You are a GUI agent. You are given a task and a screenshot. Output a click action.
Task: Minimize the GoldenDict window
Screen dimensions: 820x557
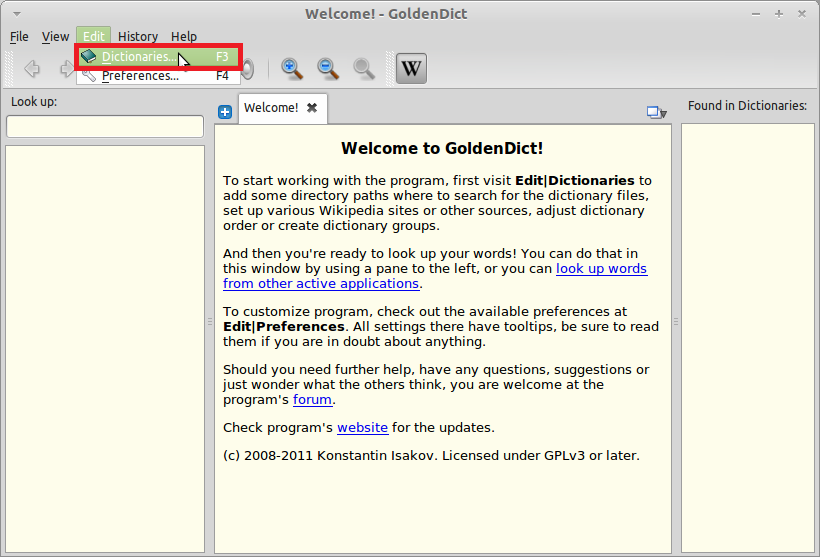tap(756, 14)
